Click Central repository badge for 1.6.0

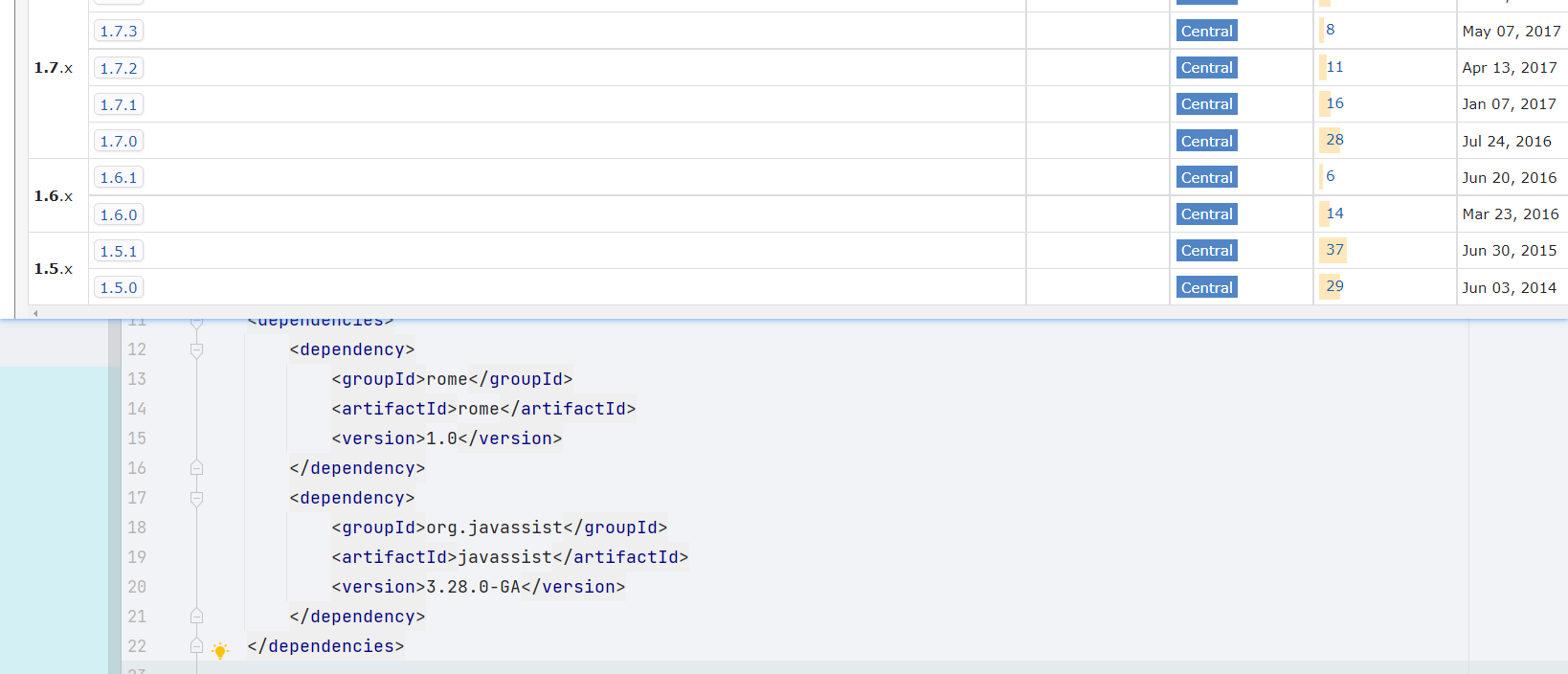(1206, 214)
